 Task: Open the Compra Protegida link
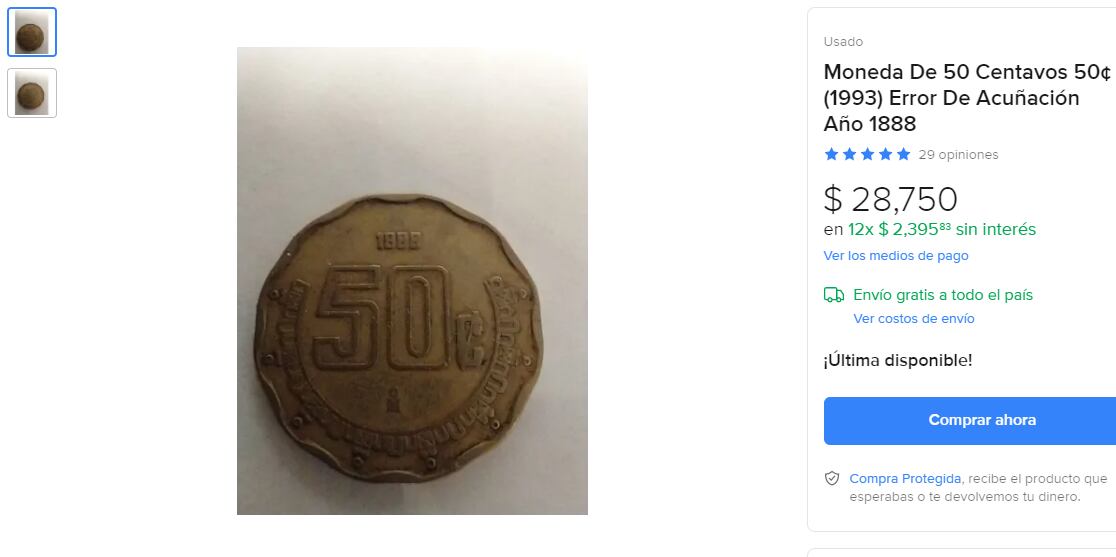pyautogui.click(x=905, y=479)
